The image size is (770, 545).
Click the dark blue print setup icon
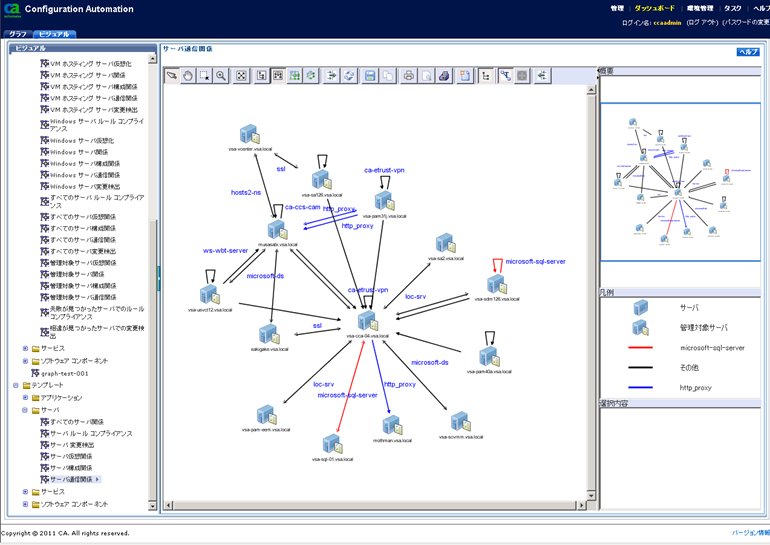pyautogui.click(x=444, y=76)
